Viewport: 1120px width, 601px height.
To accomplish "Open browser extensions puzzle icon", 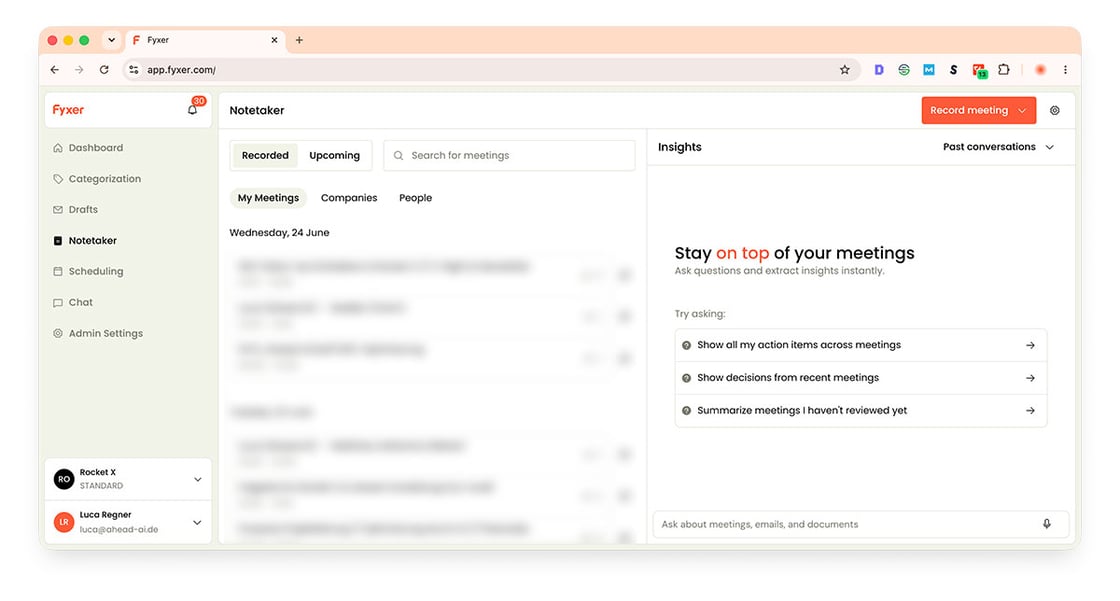I will (x=1004, y=69).
